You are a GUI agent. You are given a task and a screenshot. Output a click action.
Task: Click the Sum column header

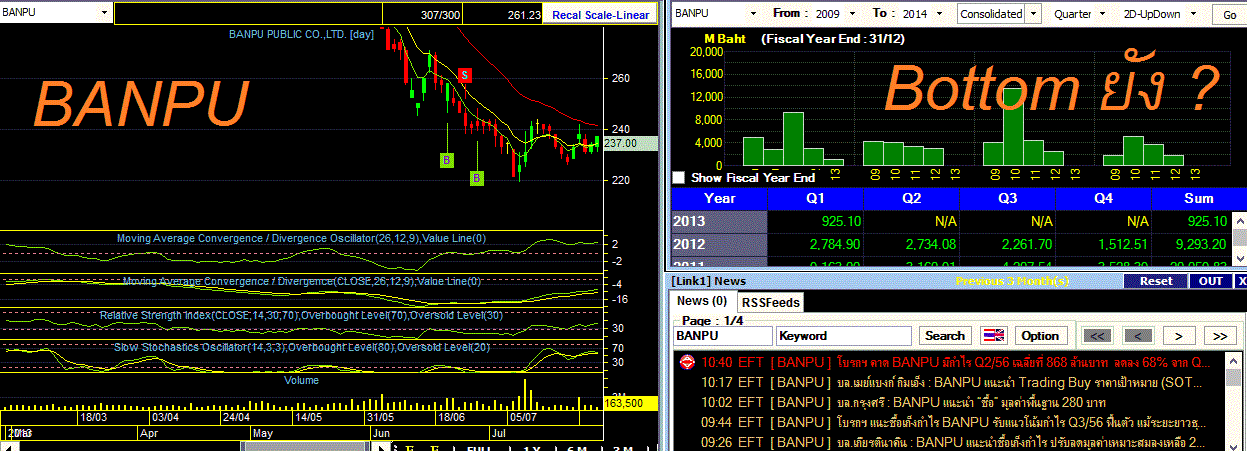1198,198
